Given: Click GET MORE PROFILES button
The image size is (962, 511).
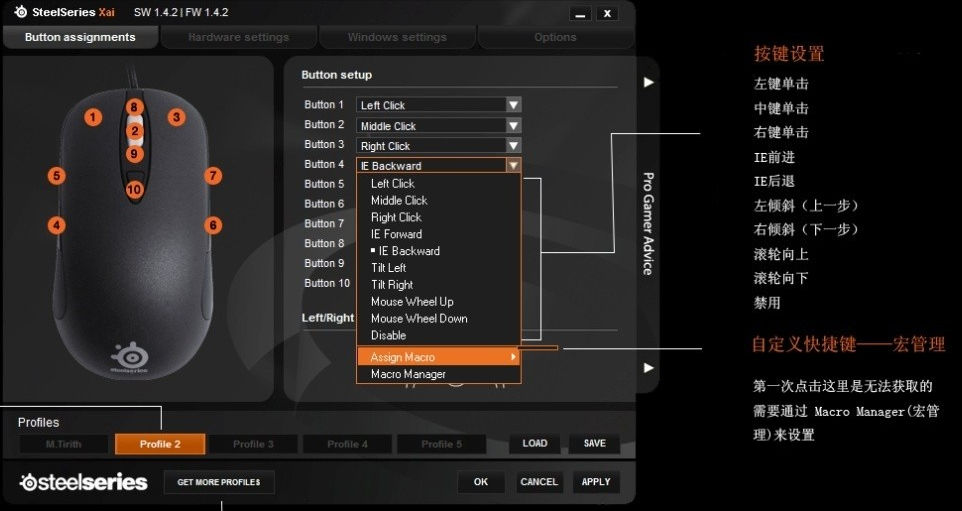Looking at the screenshot, I should [219, 482].
